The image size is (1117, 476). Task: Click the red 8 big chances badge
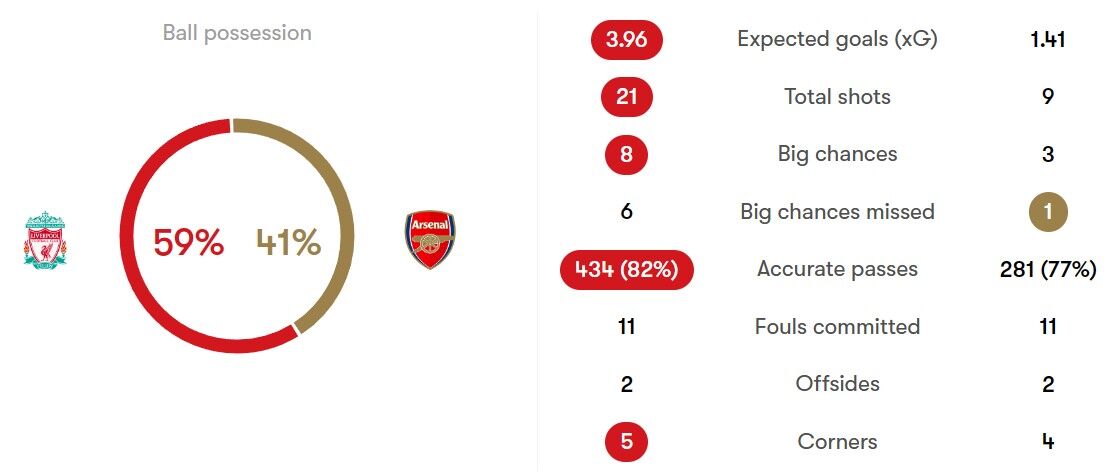pos(627,154)
